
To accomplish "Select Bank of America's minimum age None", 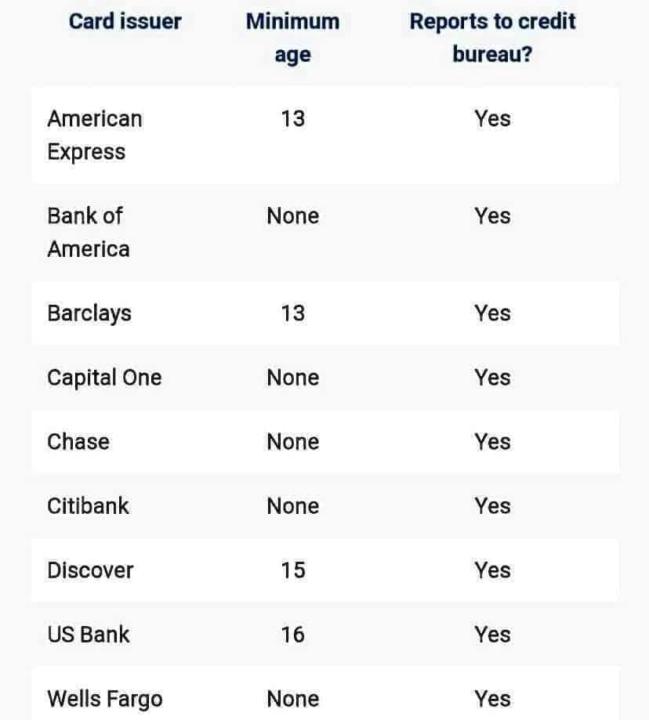I will coord(292,216).
